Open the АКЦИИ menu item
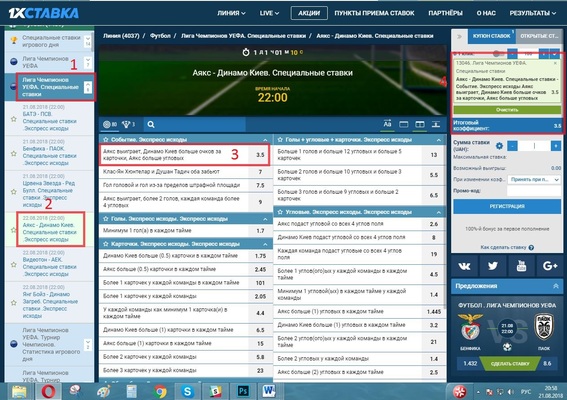Image resolution: width=567 pixels, height=400 pixels. tap(309, 13)
